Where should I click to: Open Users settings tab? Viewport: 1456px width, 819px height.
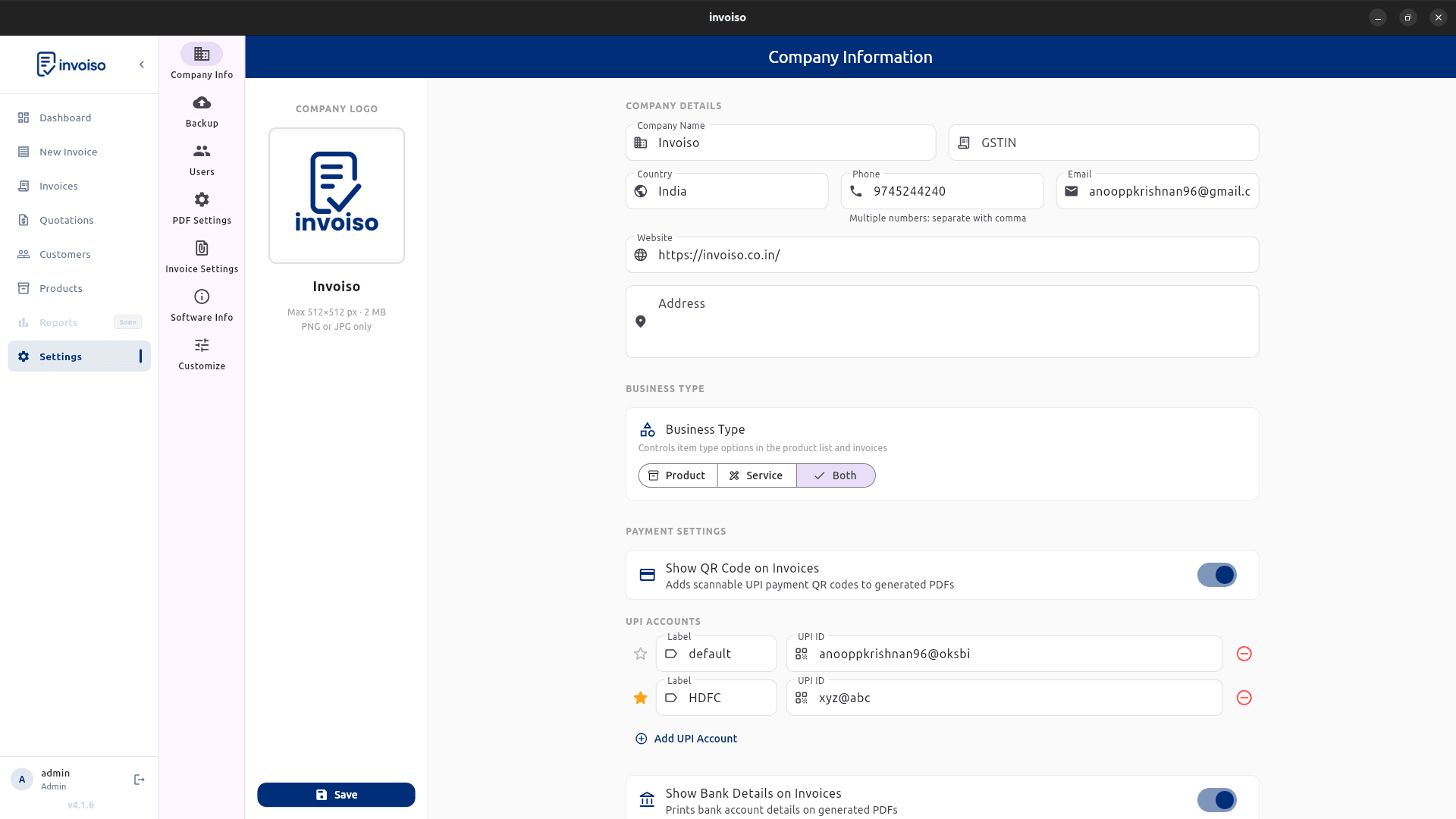coord(202,159)
